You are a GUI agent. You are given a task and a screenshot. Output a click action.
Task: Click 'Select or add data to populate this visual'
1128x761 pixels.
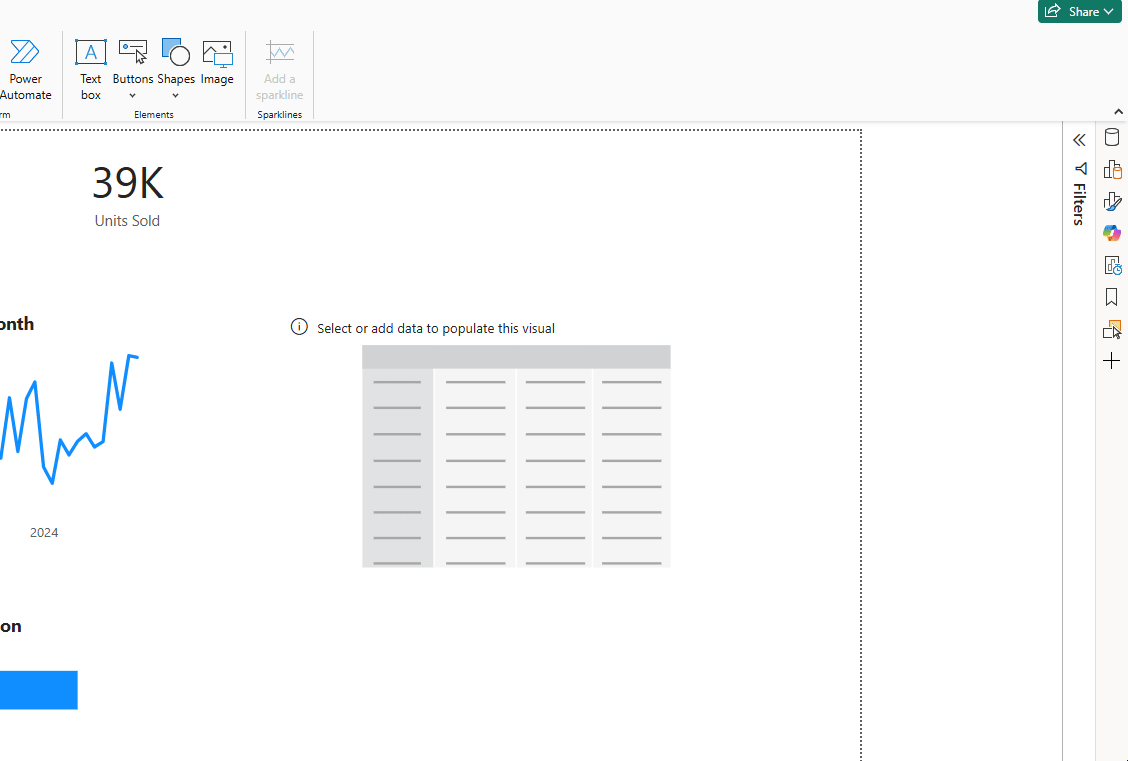(x=436, y=328)
